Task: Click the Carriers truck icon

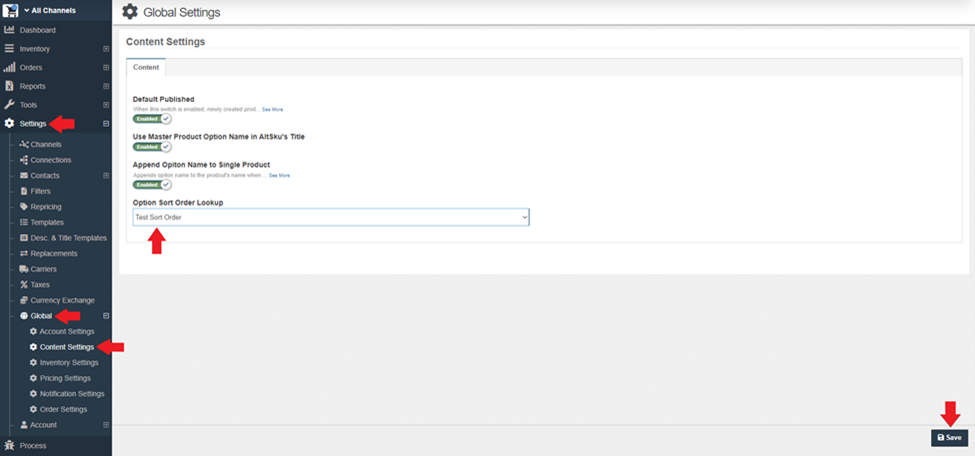Action: click(x=23, y=269)
